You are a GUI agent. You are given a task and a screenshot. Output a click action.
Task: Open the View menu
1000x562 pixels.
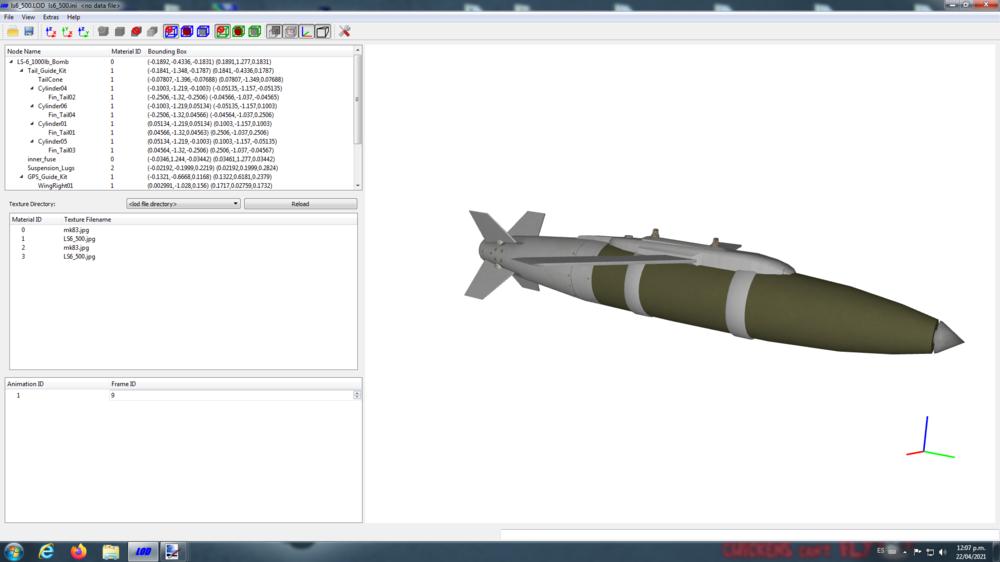click(x=28, y=17)
